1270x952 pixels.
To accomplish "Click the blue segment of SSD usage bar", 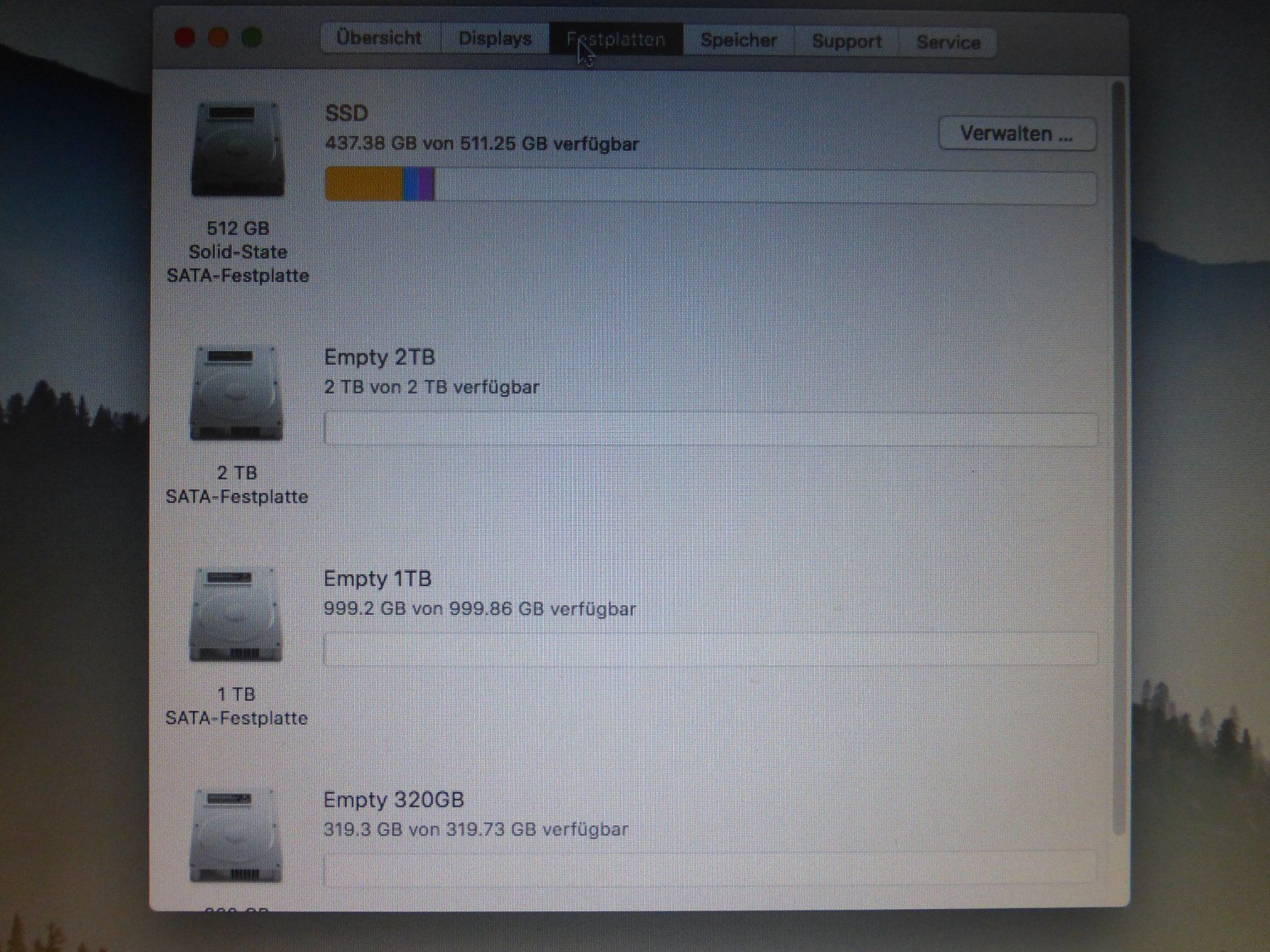I will (411, 184).
